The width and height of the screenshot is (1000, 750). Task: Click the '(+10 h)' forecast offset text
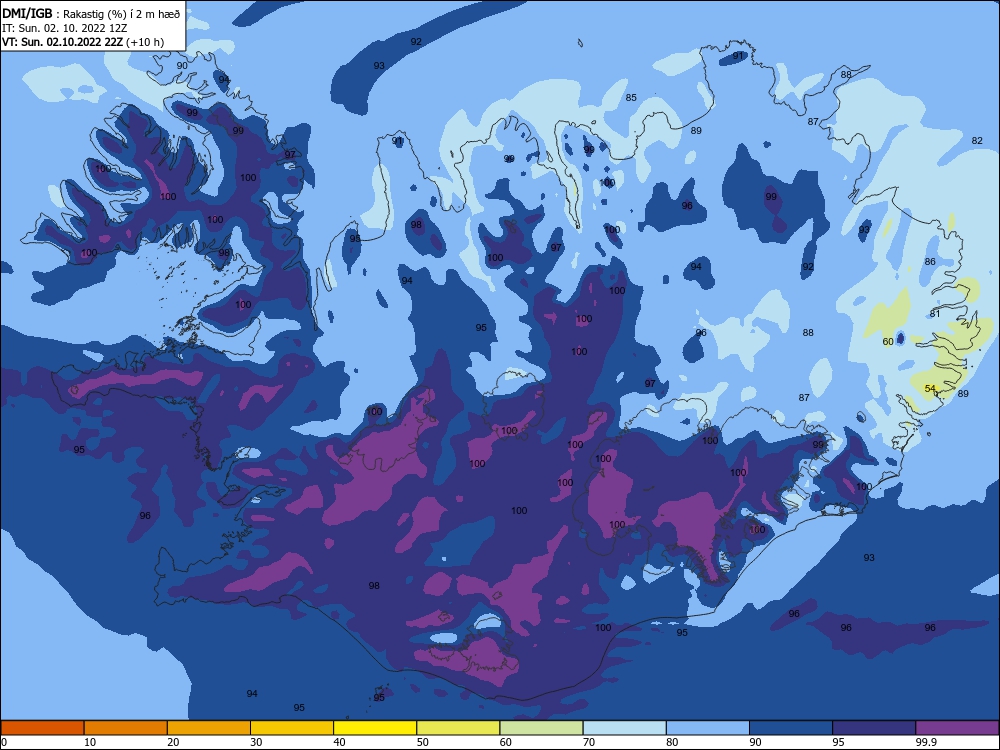click(x=145, y=42)
